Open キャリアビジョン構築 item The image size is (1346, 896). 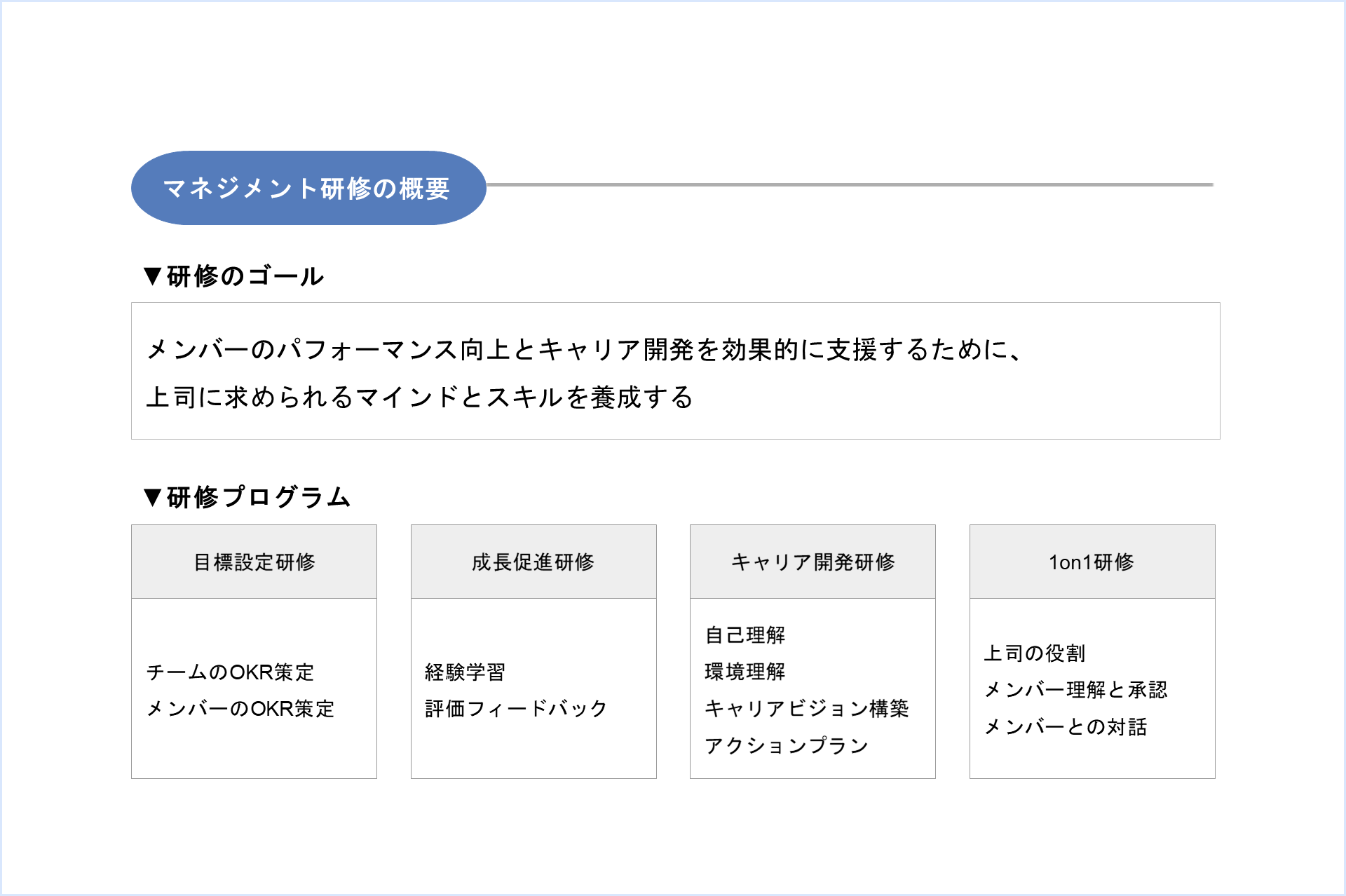tap(806, 709)
